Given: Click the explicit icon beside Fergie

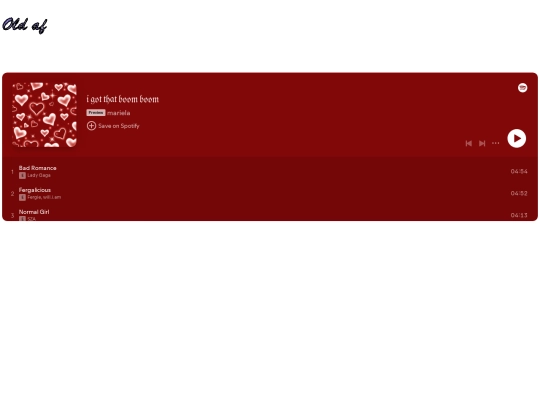Looking at the screenshot, I should coord(22,197).
